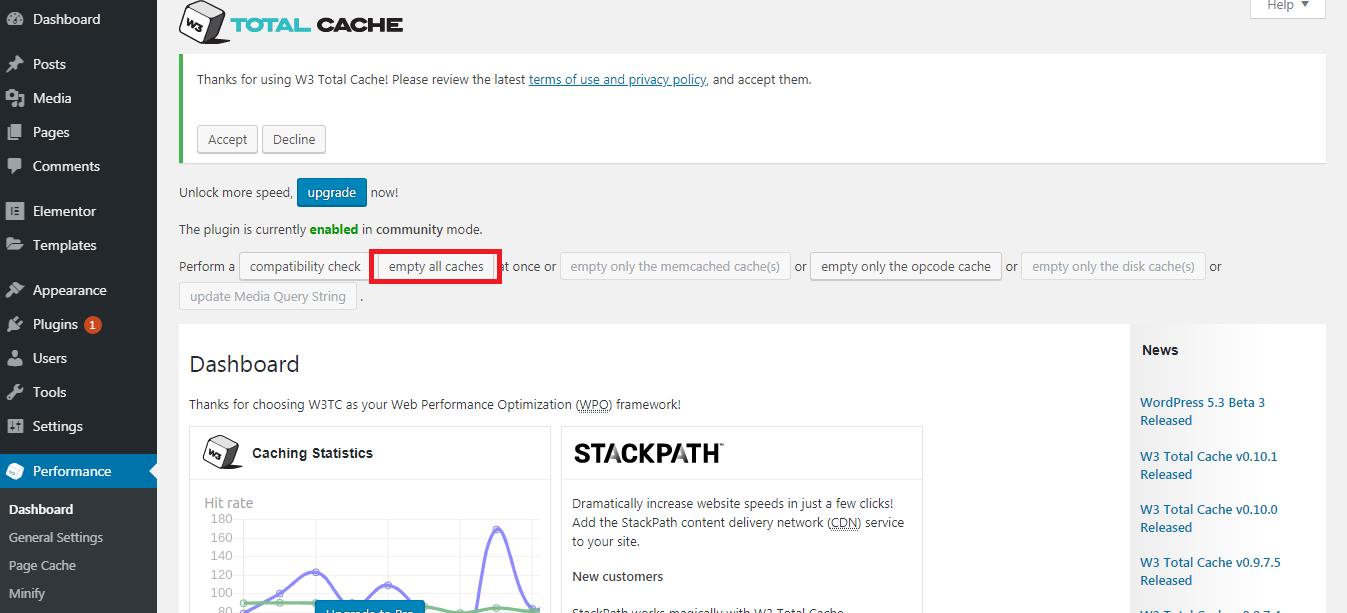Open W3 Total Cache v0.10.0 Released news
Viewport: 1347px width, 613px height.
coord(1209,518)
